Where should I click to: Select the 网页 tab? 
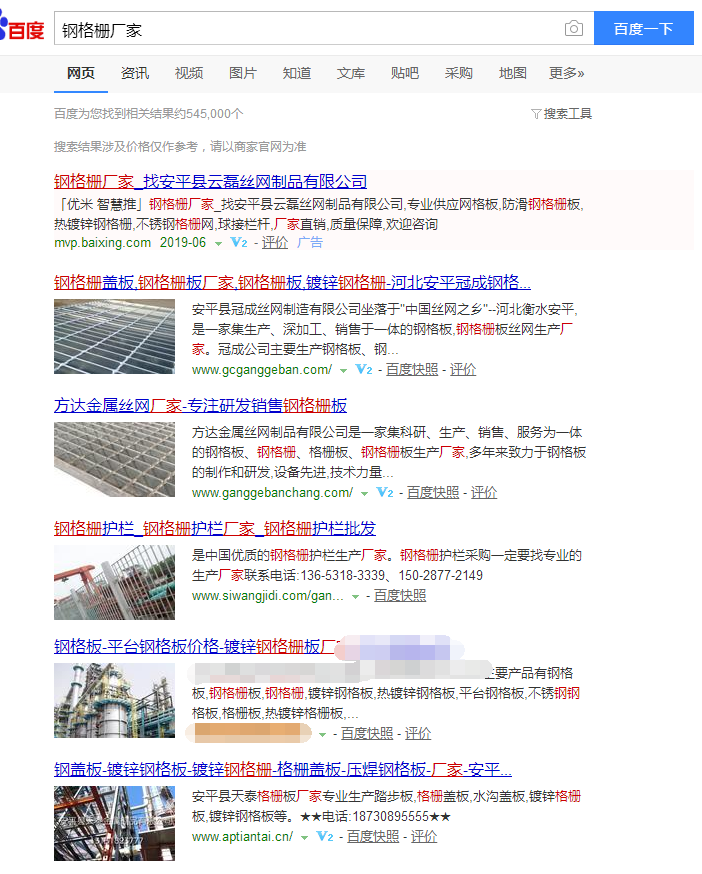pos(81,73)
